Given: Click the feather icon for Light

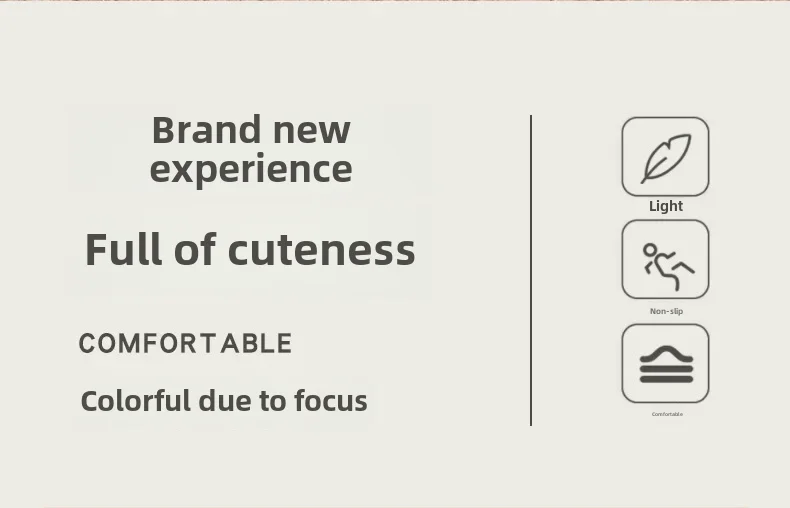Looking at the screenshot, I should tap(665, 157).
